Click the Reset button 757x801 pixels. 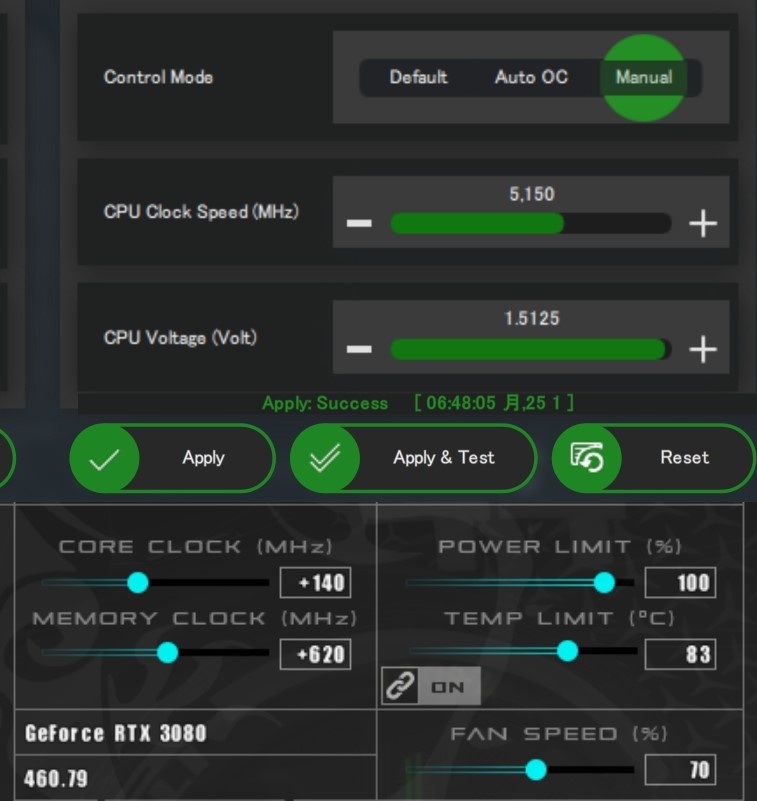pyautogui.click(x=653, y=458)
